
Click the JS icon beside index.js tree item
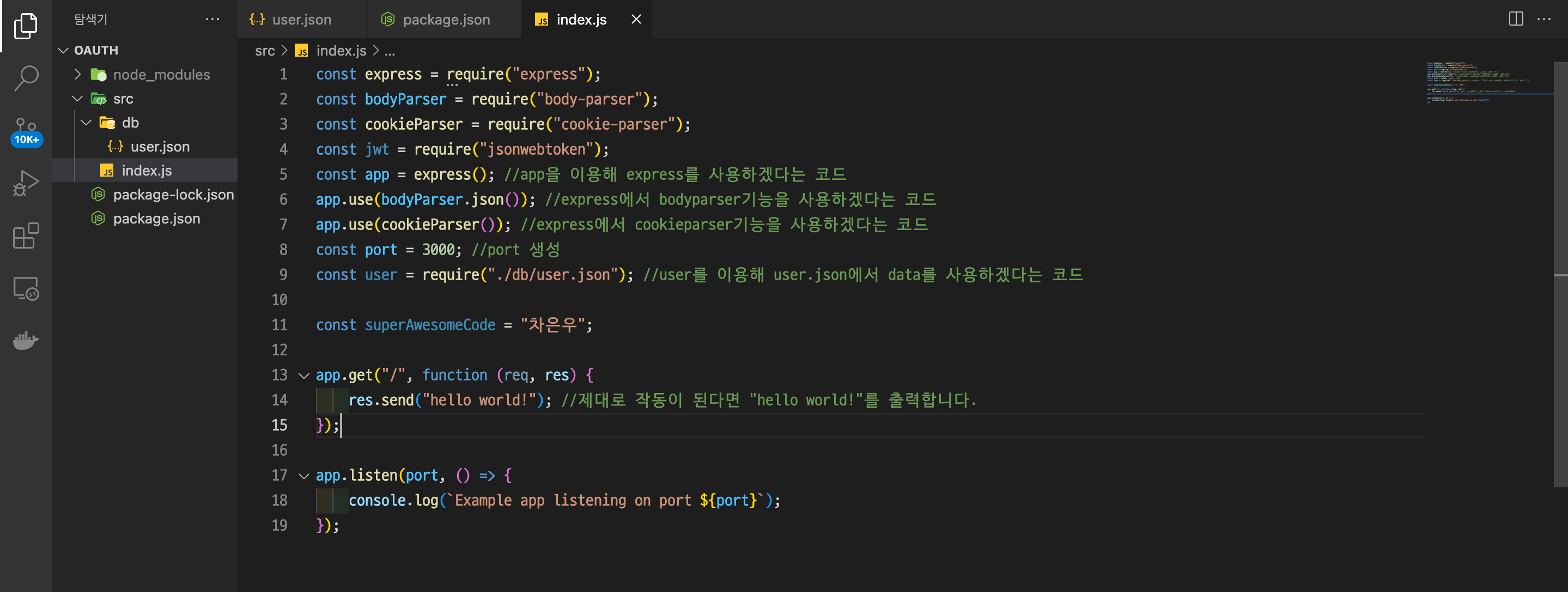coord(107,171)
